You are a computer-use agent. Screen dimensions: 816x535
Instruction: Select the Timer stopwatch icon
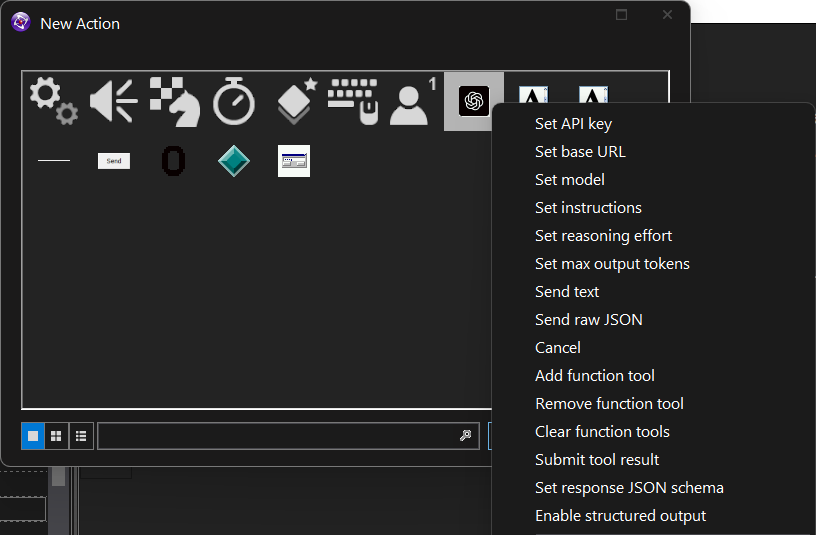pyautogui.click(x=234, y=101)
